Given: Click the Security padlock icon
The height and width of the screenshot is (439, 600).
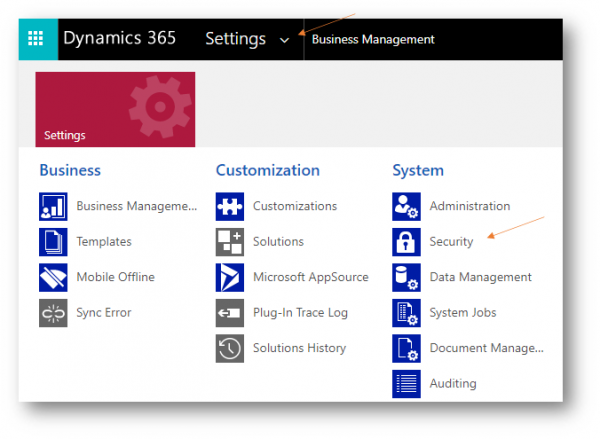Looking at the screenshot, I should pyautogui.click(x=406, y=242).
